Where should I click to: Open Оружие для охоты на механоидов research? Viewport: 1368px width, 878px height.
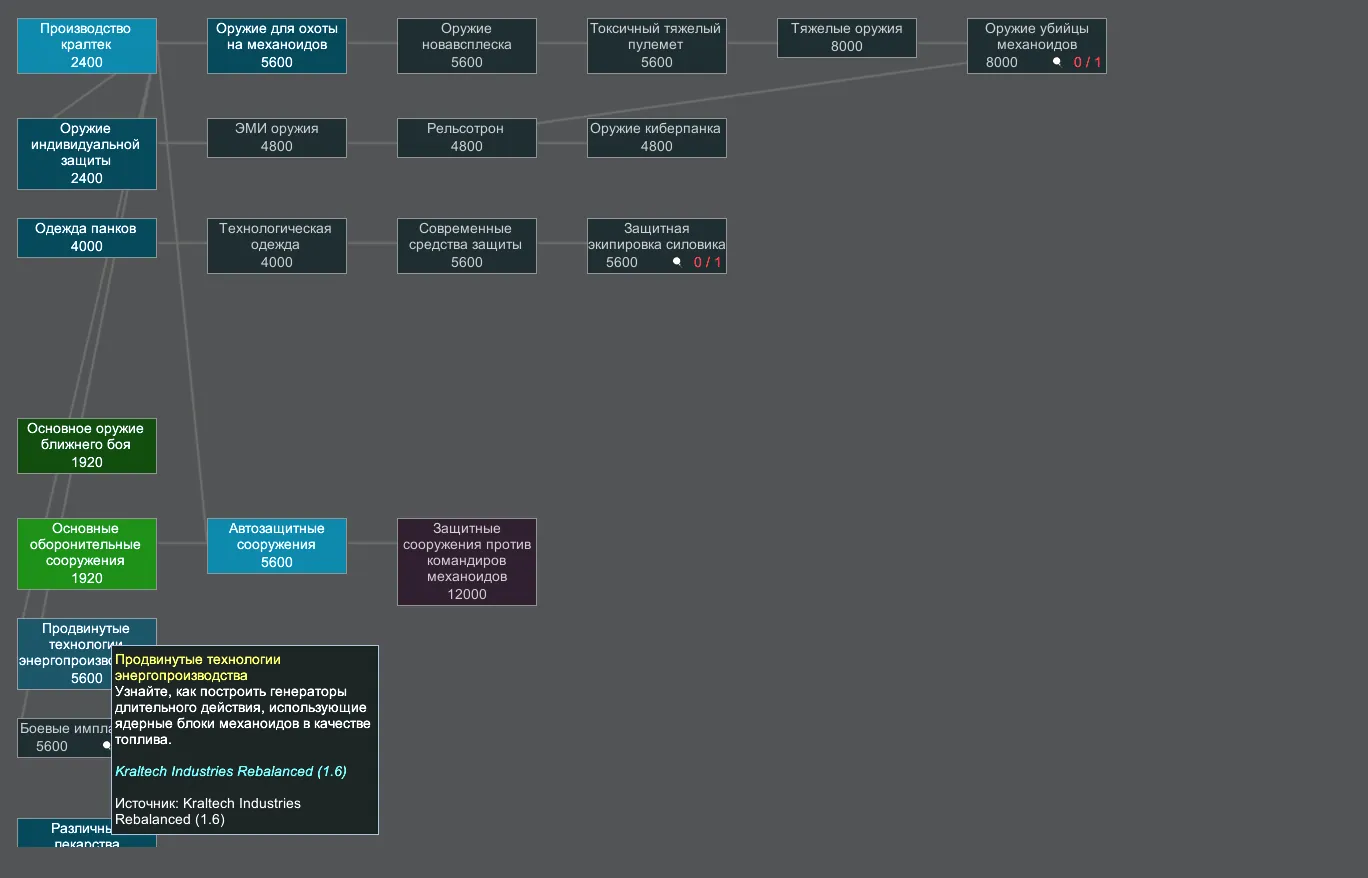click(x=277, y=45)
